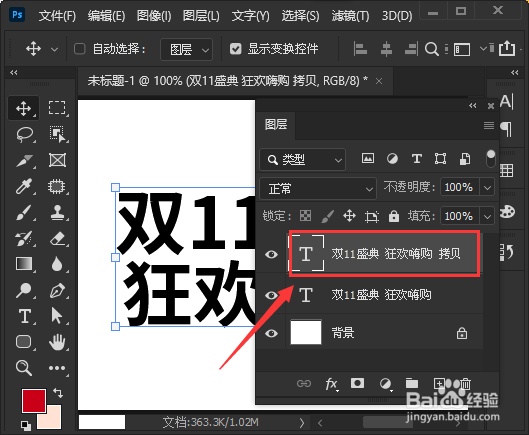Screen dimensions: 529x435
Task: Open the 文件(F) menu
Action: point(57,16)
